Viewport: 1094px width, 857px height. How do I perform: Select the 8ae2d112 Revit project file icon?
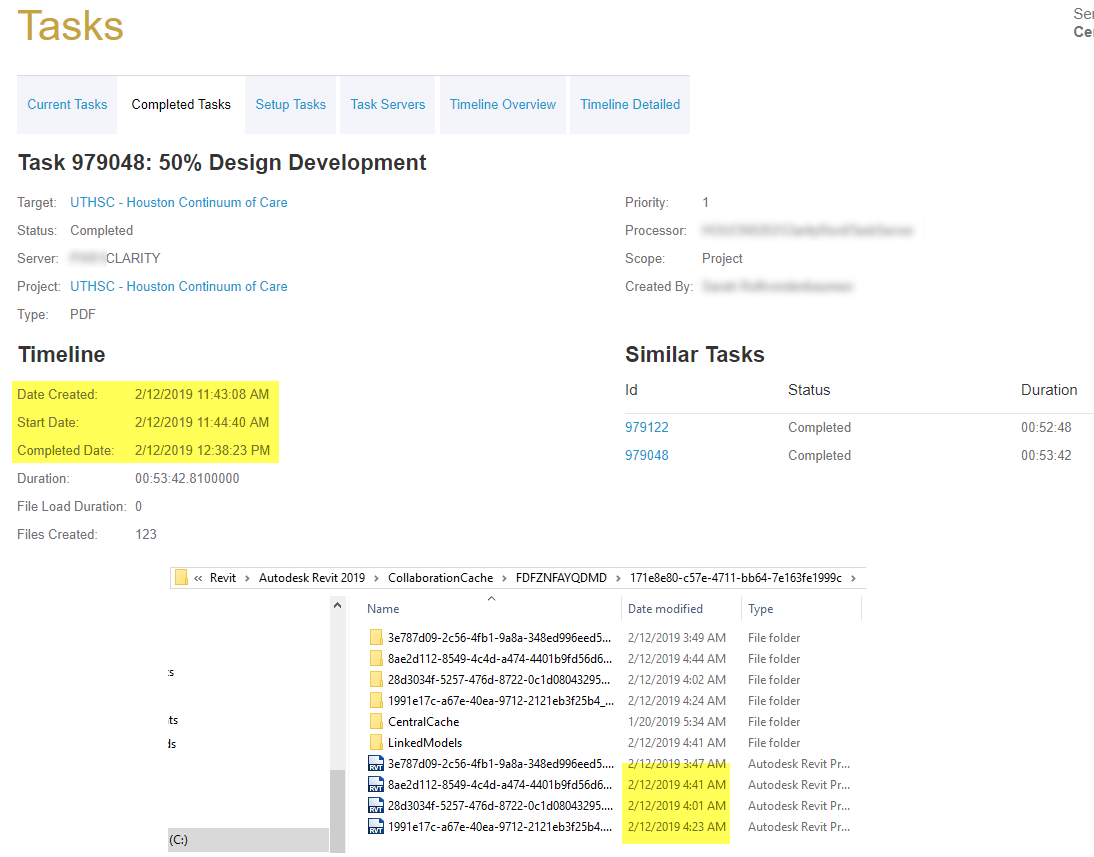376,785
